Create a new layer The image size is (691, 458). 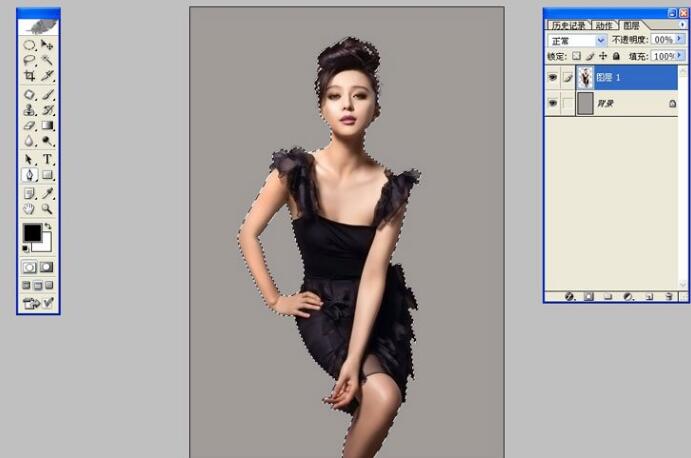[649, 297]
